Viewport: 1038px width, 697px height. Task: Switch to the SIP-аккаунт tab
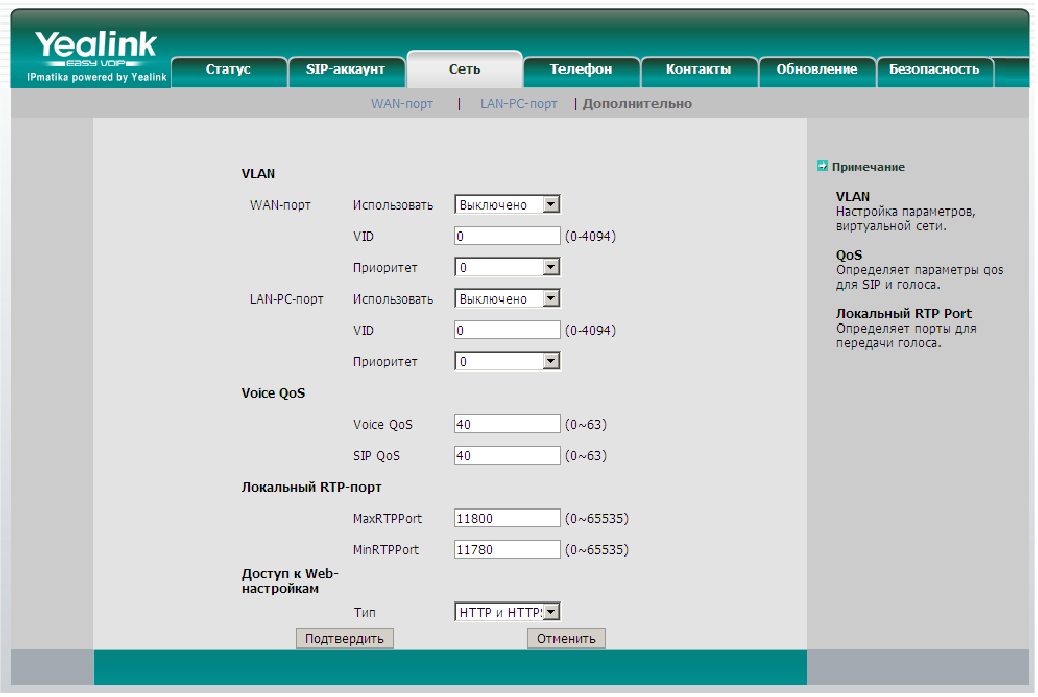click(x=345, y=70)
